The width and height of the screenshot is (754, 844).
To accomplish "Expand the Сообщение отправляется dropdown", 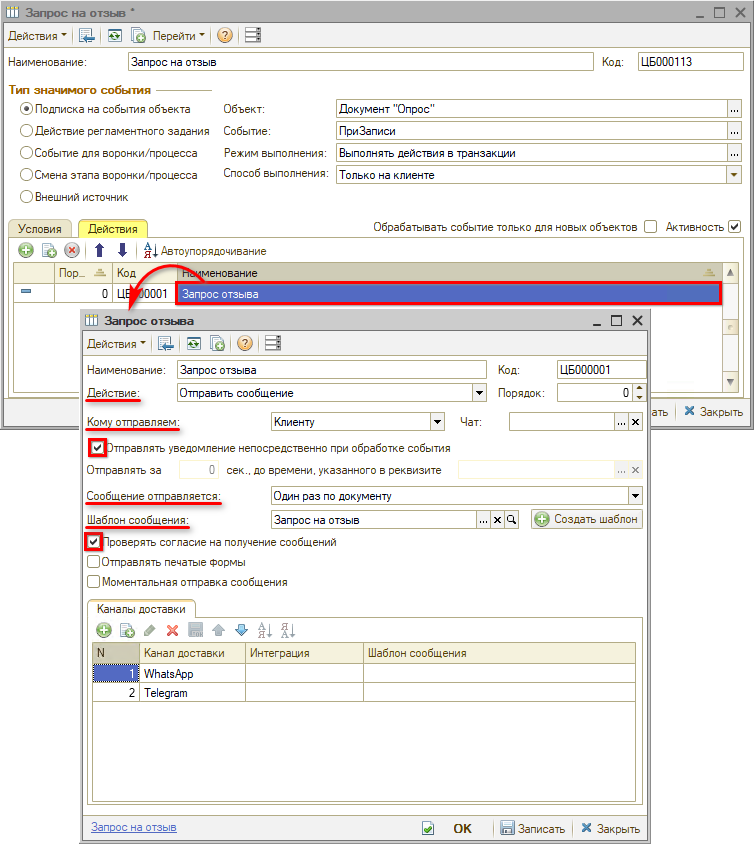I will point(635,496).
